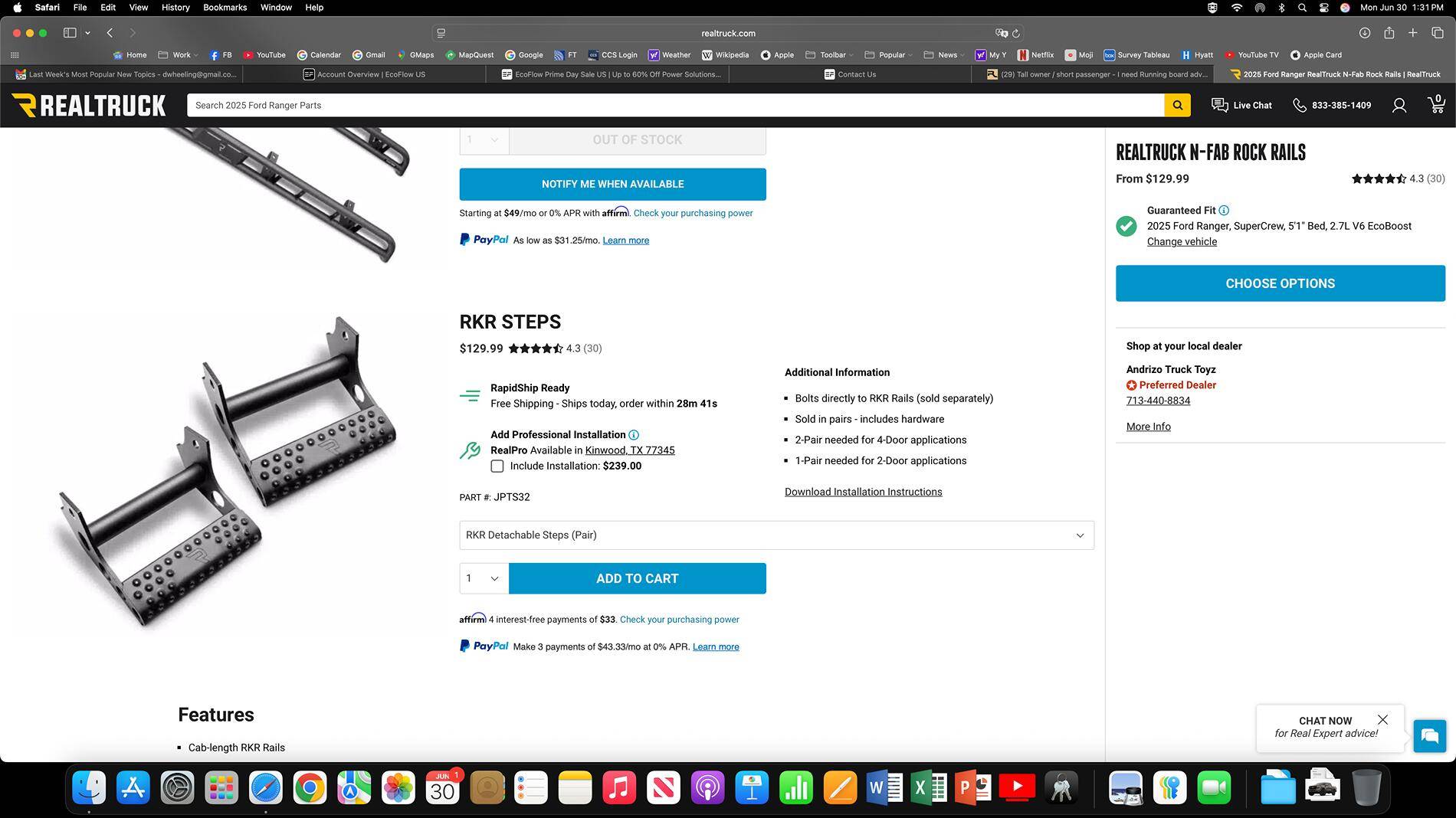Screen dimensions: 1456x818
Task: Launch Chrome from the Dock
Action: [x=310, y=787]
